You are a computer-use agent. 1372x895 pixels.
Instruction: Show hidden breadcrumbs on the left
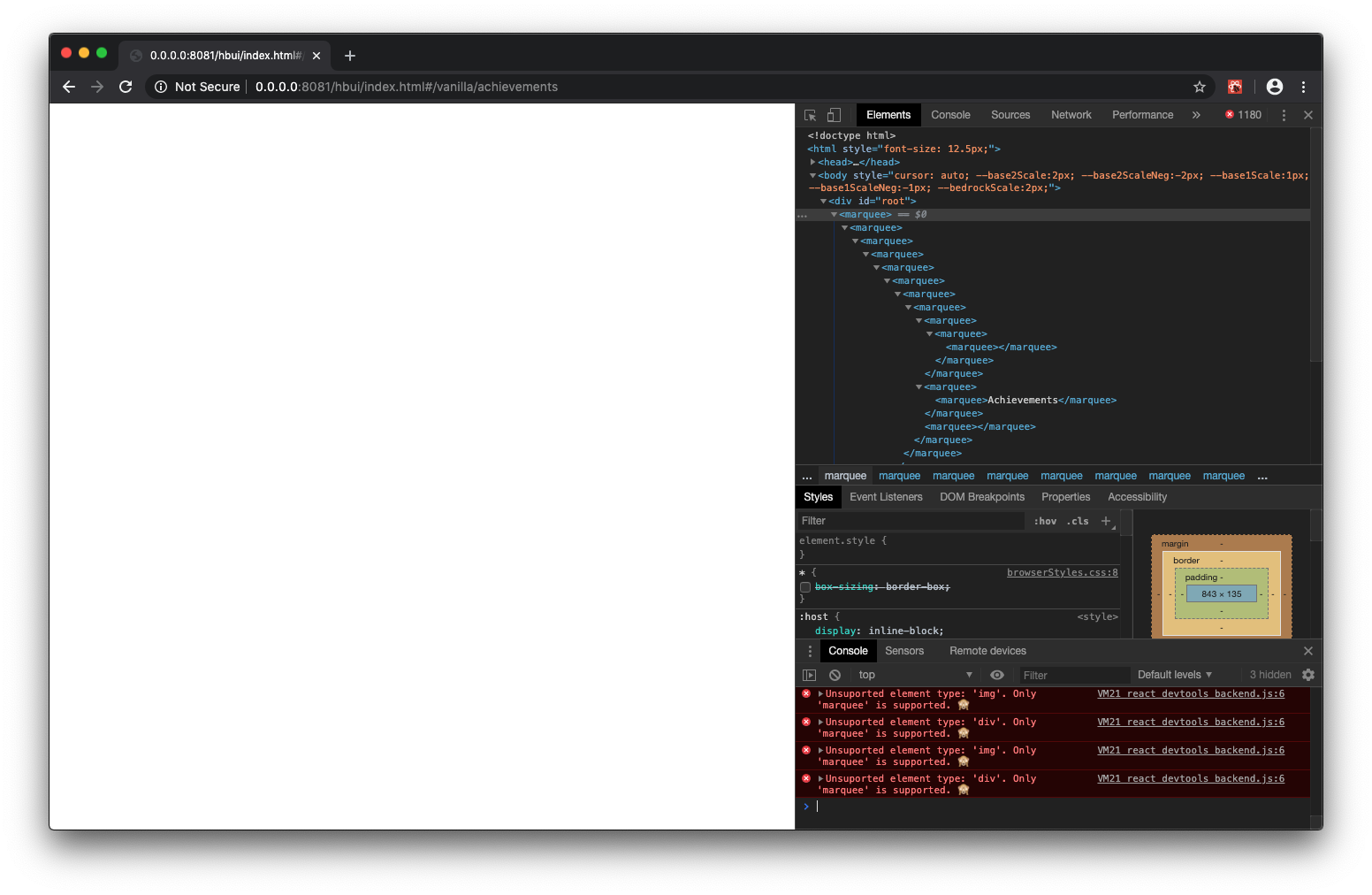click(x=807, y=476)
